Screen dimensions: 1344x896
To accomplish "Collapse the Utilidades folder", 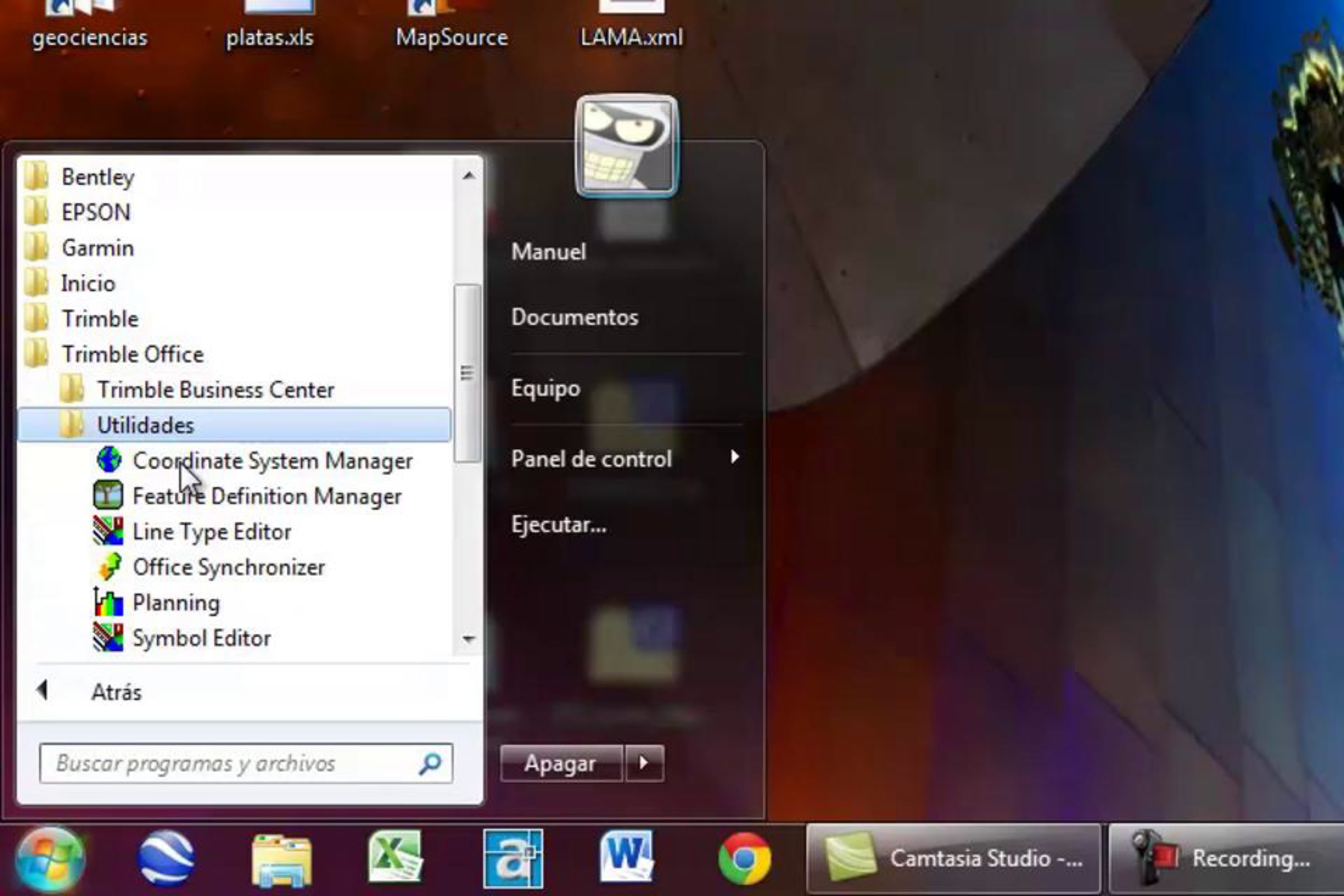I will pos(234,425).
